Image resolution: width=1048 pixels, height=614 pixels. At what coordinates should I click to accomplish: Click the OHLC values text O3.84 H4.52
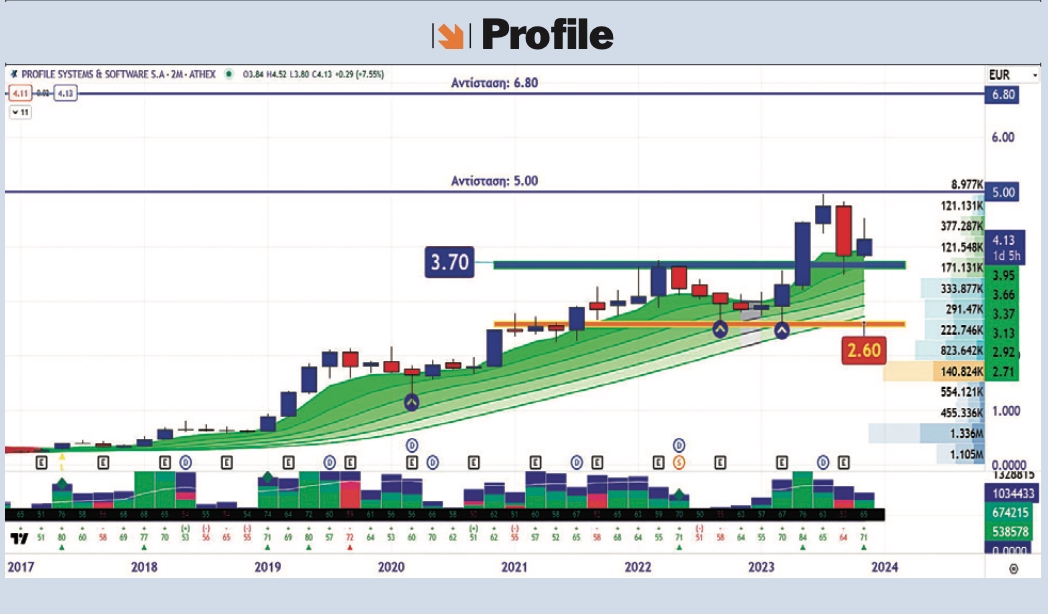265,74
